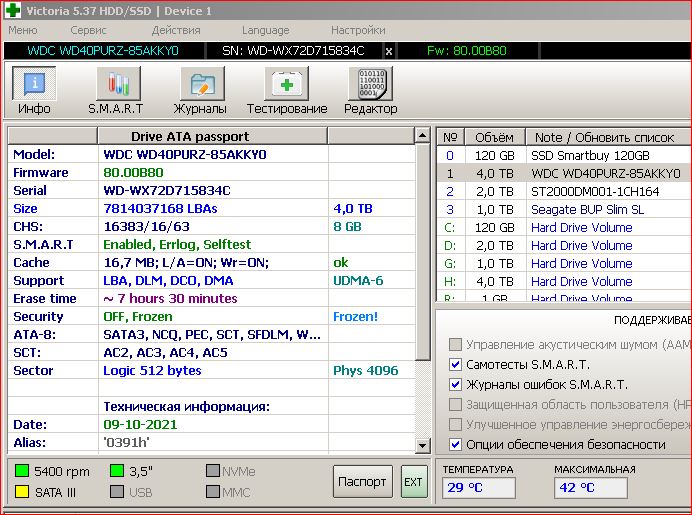692x515 pixels.
Task: Toggle Защищенная область пользователя checkbox
Action: click(x=455, y=404)
